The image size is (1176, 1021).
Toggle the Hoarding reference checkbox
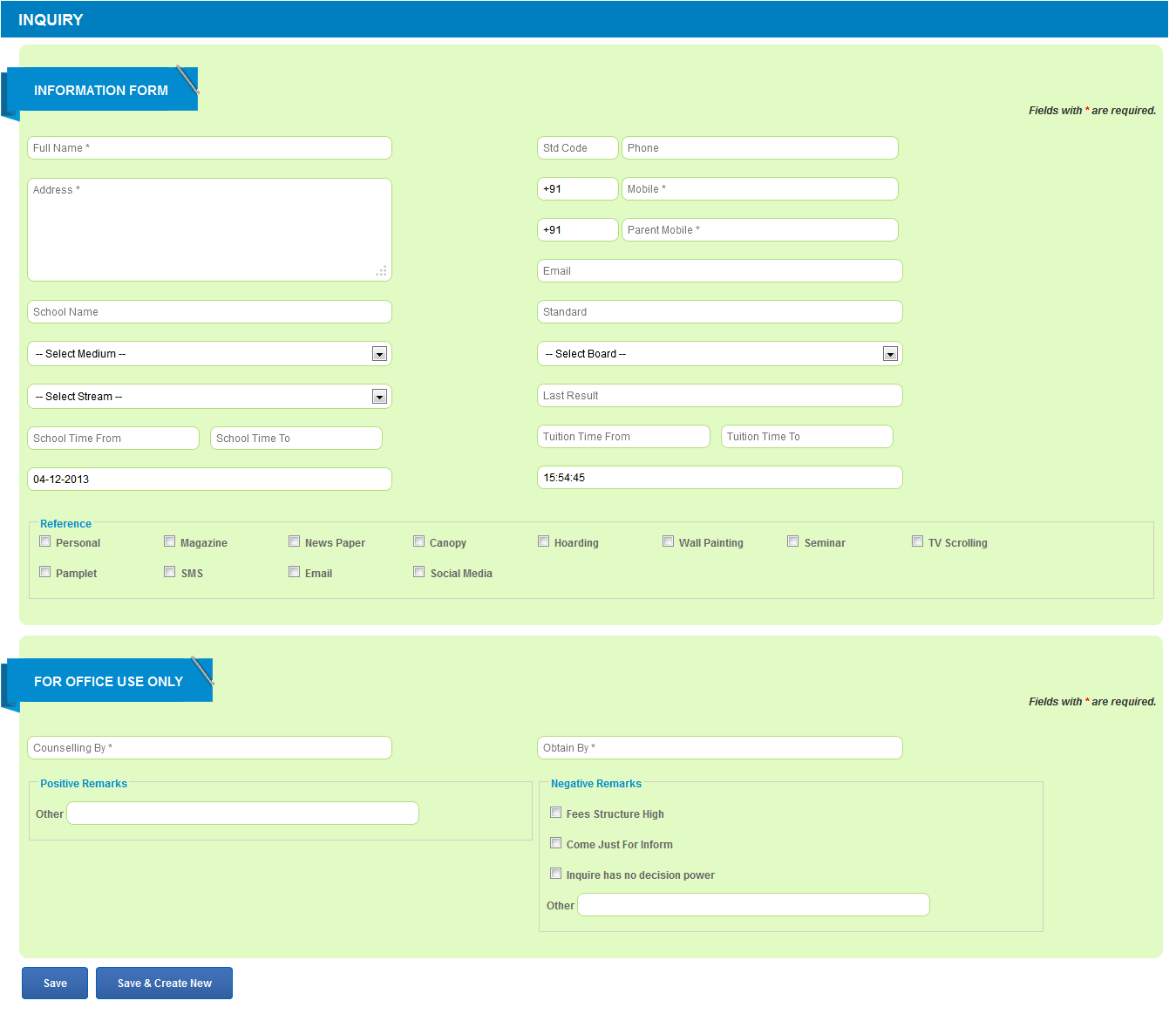[543, 541]
